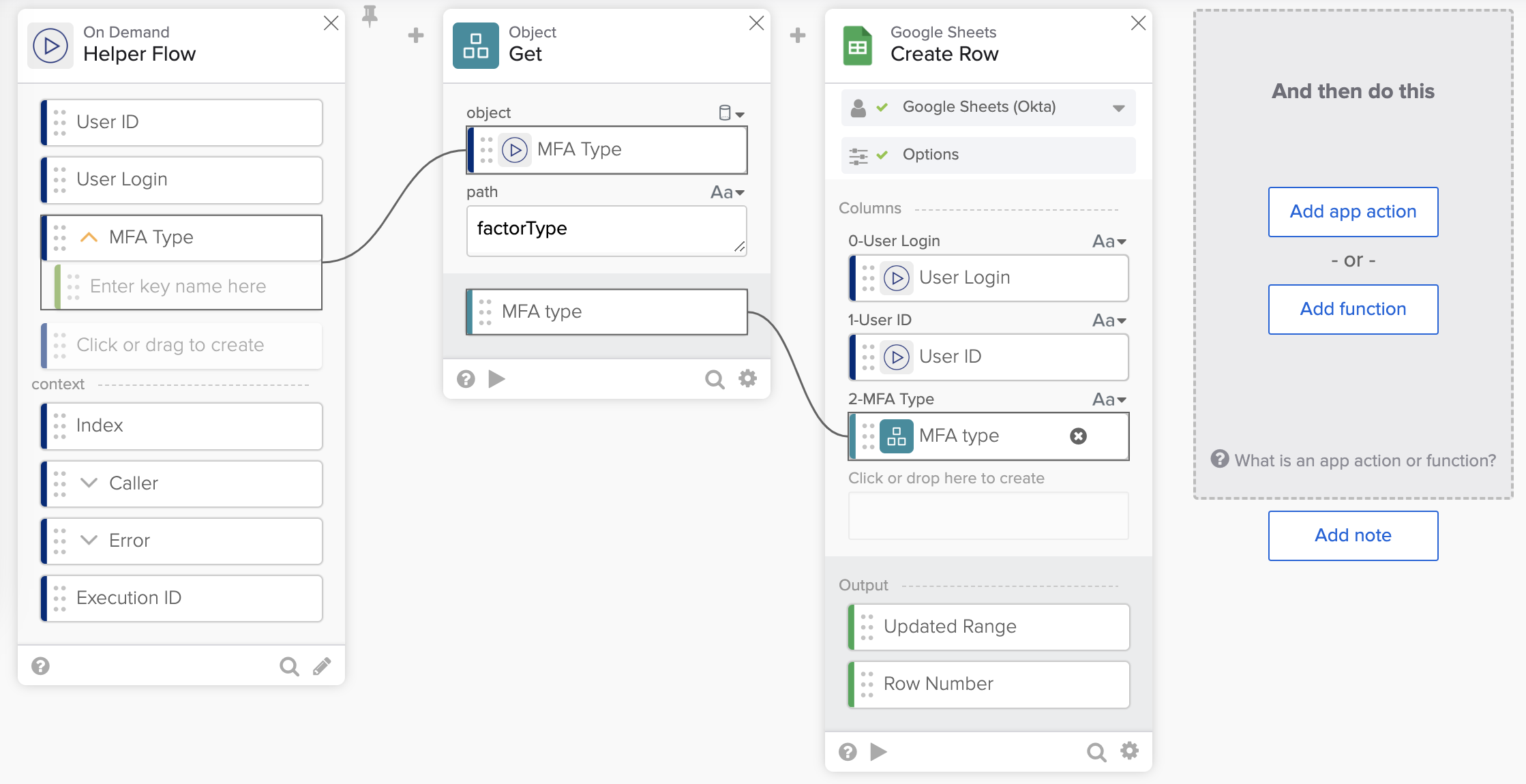
Task: Click the Add app action button
Action: [1353, 211]
